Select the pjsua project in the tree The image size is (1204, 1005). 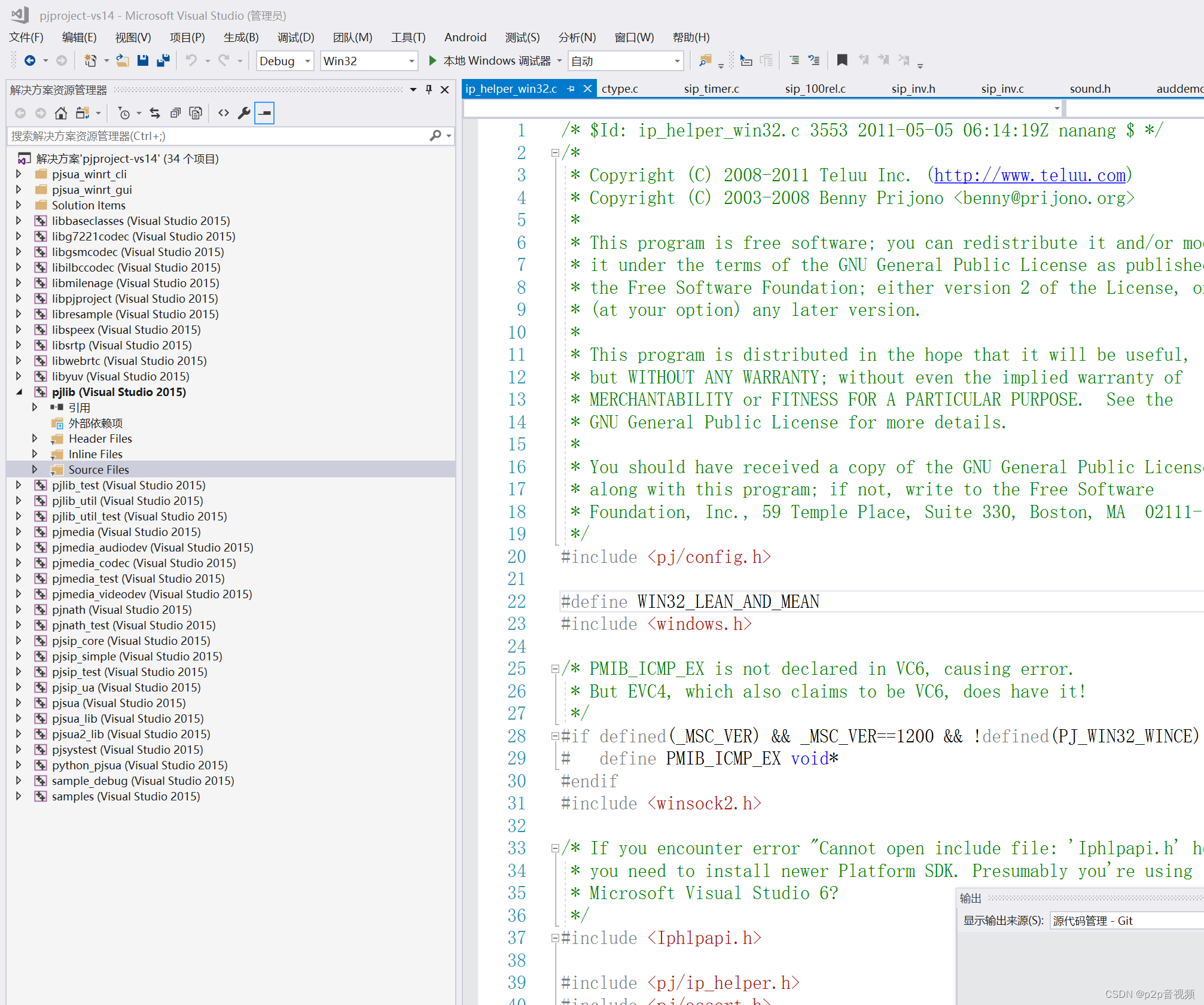118,703
